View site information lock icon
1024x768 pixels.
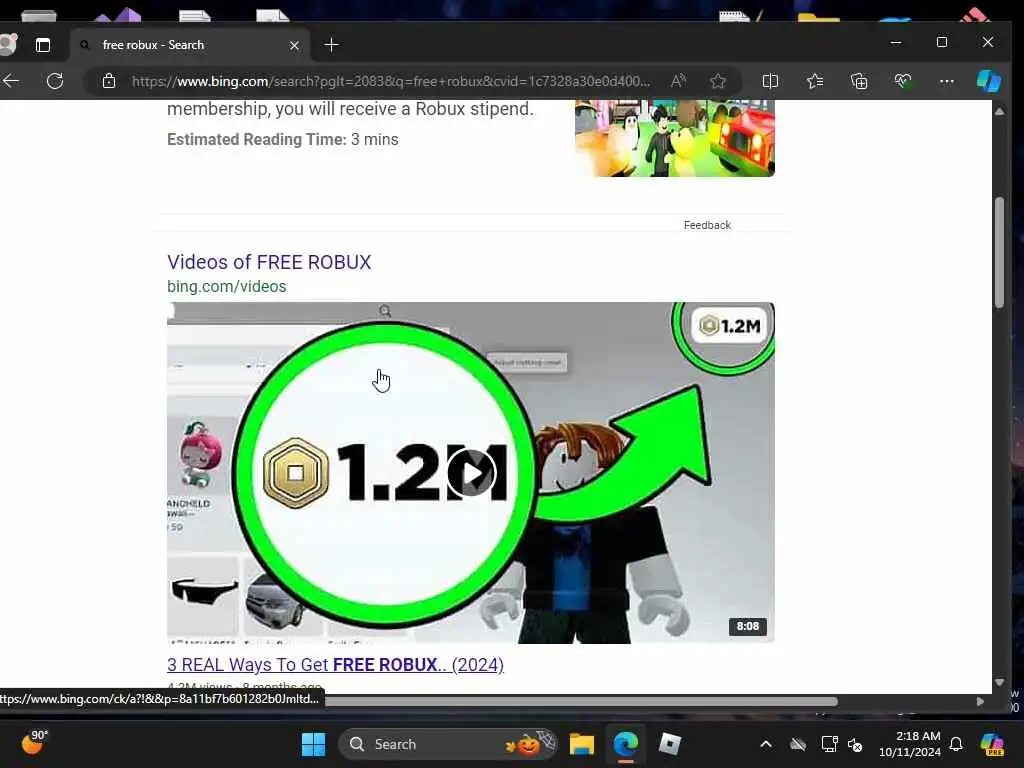tap(109, 81)
